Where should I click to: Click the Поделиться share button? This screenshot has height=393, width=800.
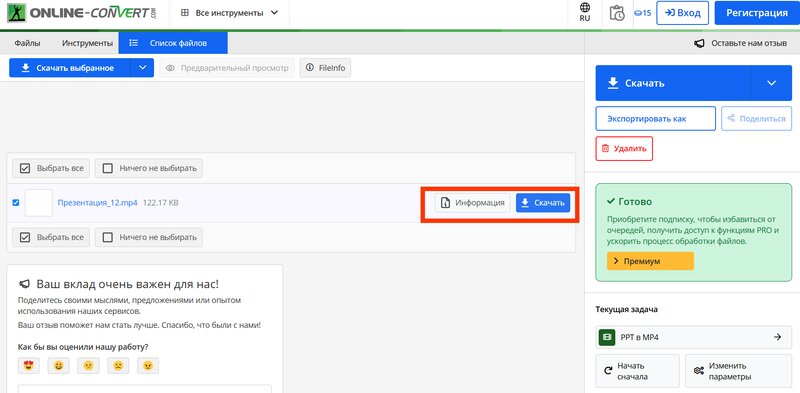point(757,118)
